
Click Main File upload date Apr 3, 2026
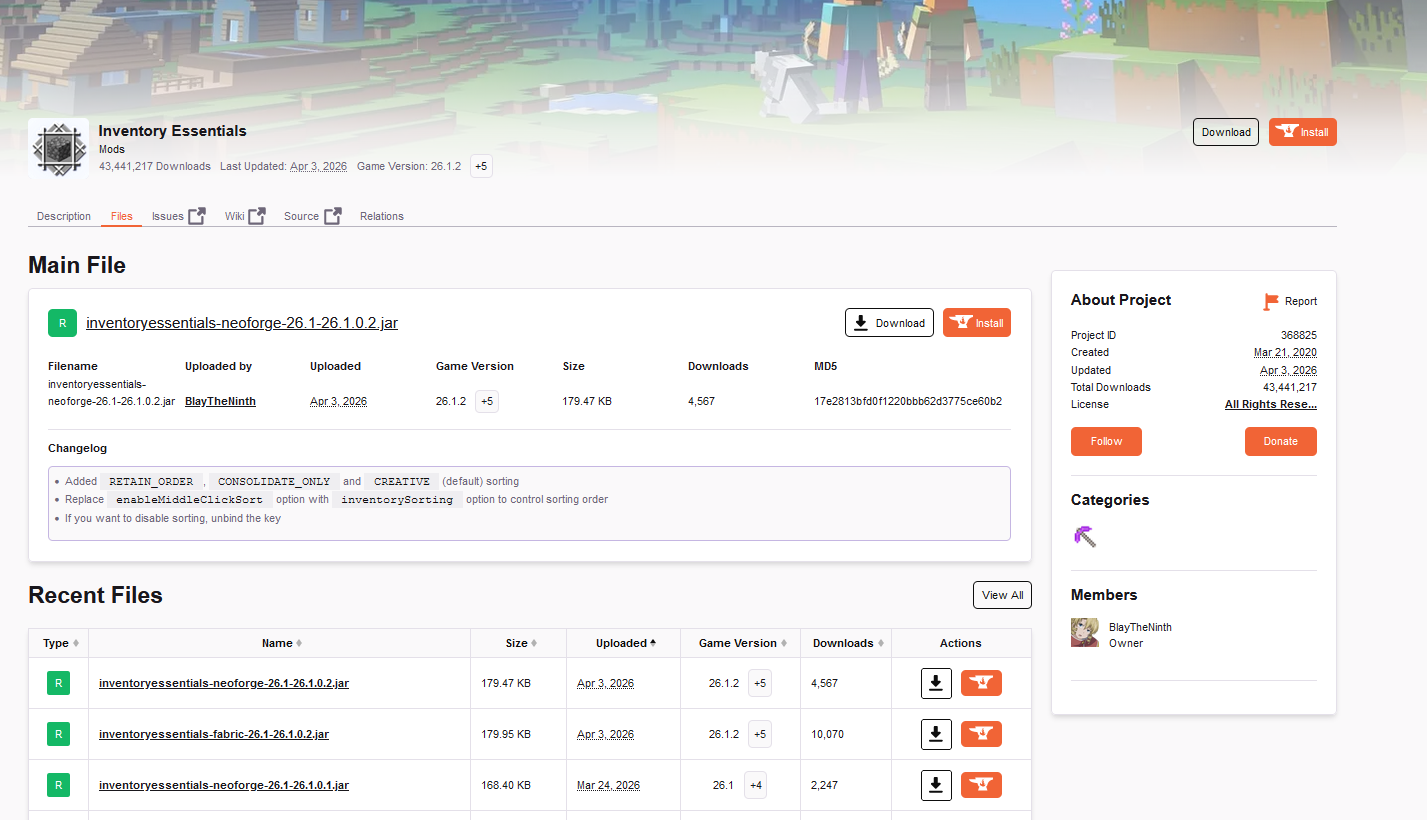tap(338, 401)
